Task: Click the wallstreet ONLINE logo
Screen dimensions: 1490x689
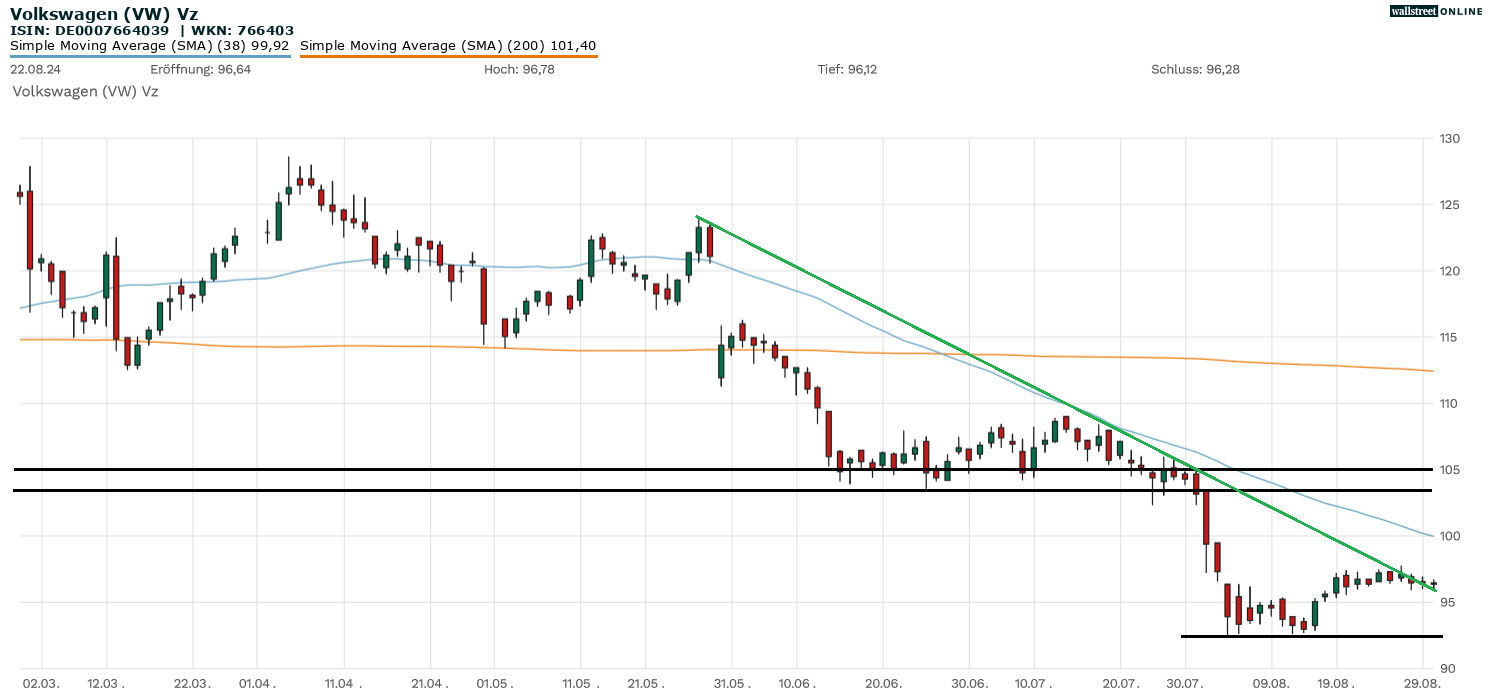Action: click(x=1436, y=11)
